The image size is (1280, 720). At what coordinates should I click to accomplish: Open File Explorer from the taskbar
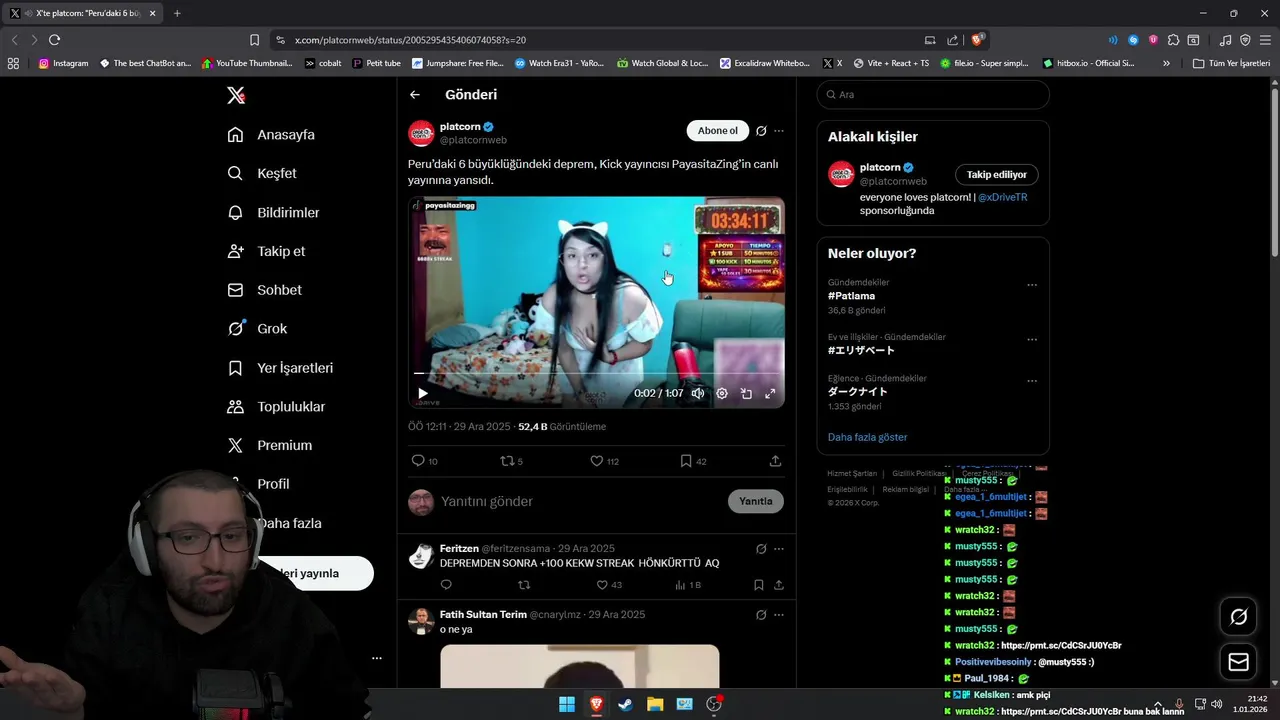pyautogui.click(x=655, y=704)
